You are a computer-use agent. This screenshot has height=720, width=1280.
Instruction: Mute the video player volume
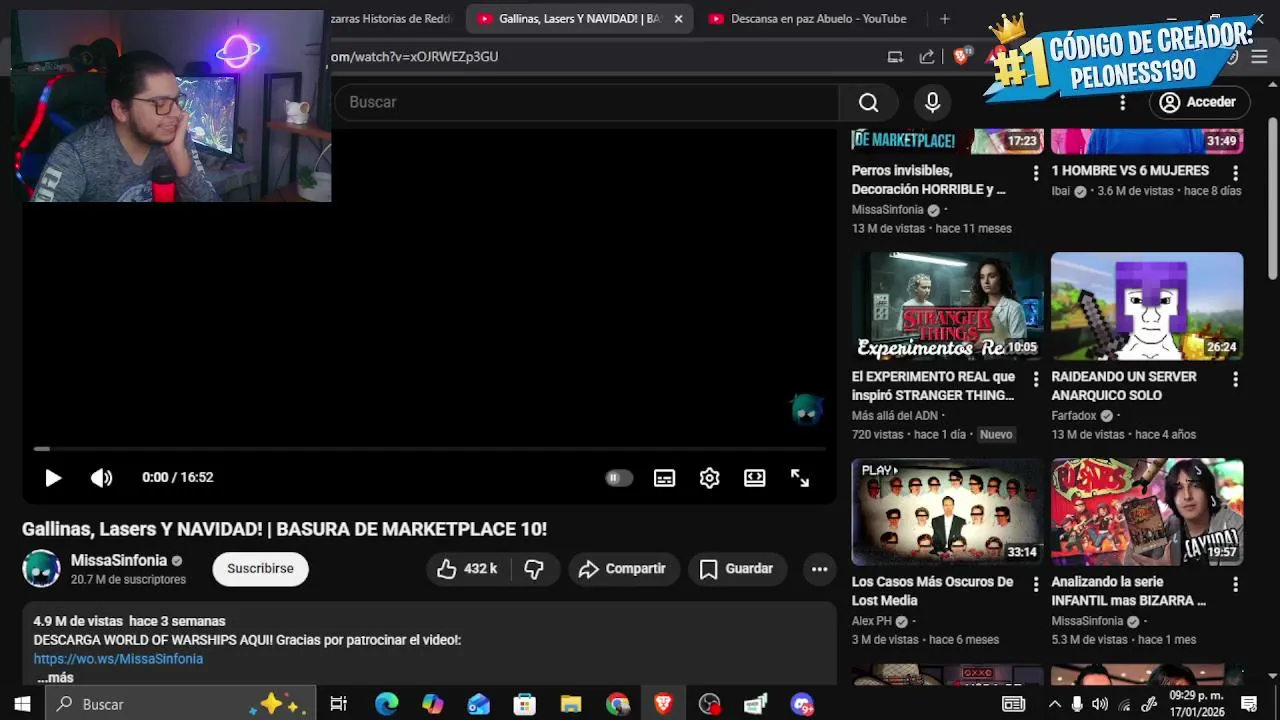(x=101, y=478)
